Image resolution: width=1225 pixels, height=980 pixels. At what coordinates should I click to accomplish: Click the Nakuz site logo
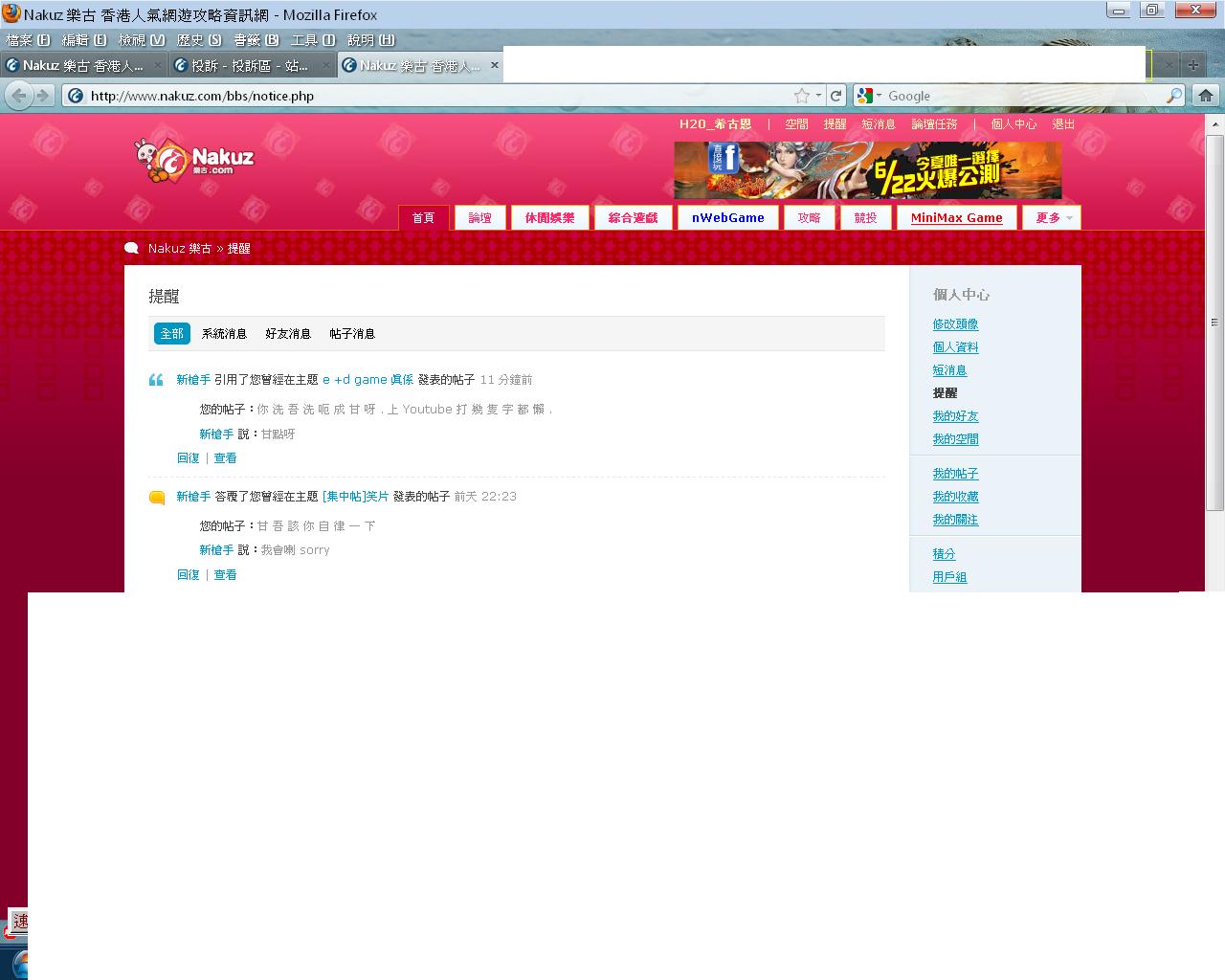pos(194,160)
